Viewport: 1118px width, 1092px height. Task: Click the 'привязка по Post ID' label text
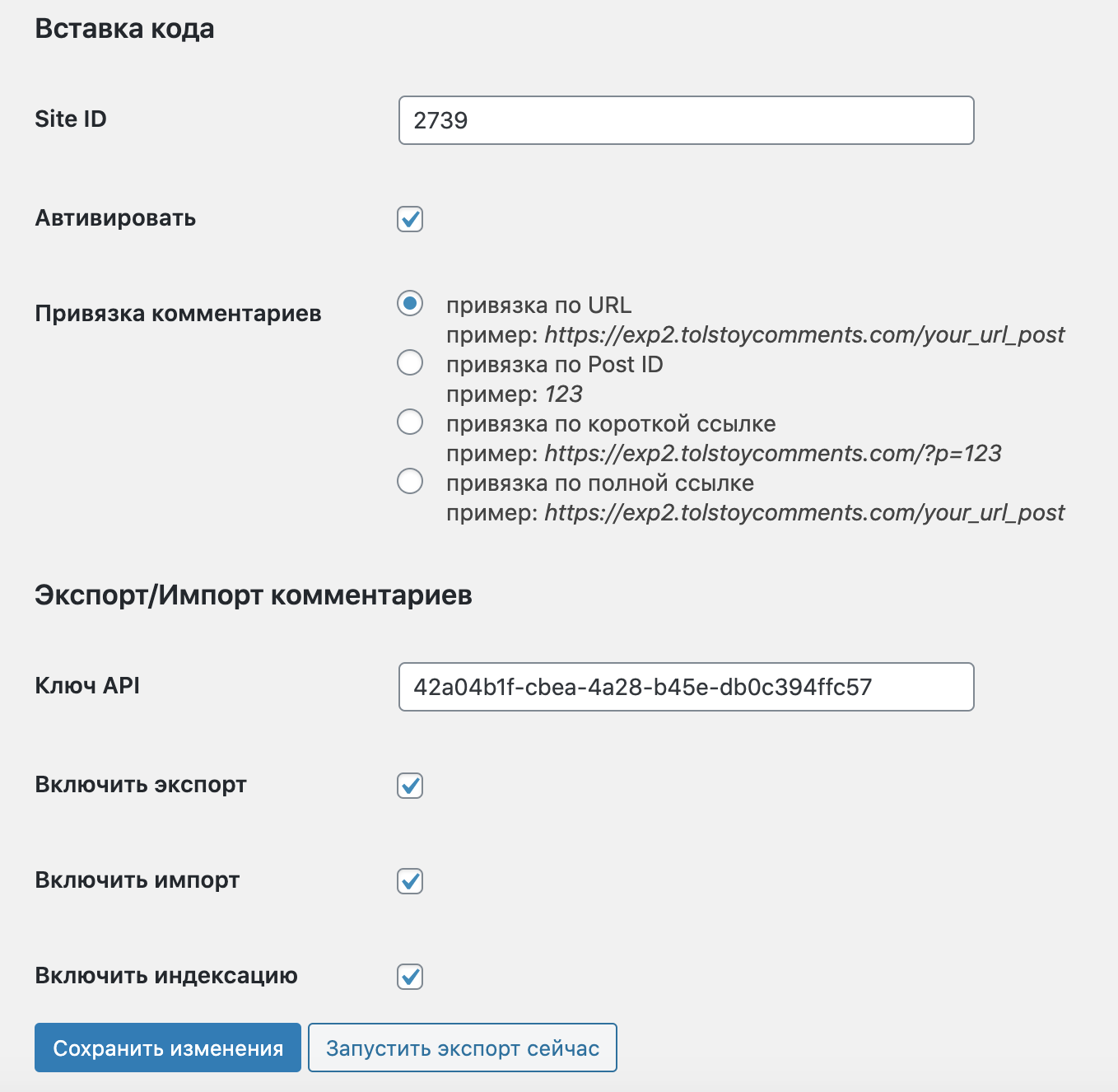555,364
